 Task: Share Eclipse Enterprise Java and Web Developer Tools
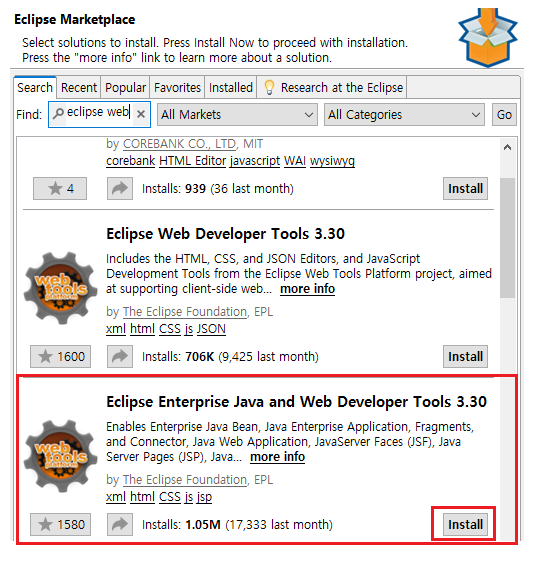click(x=120, y=524)
